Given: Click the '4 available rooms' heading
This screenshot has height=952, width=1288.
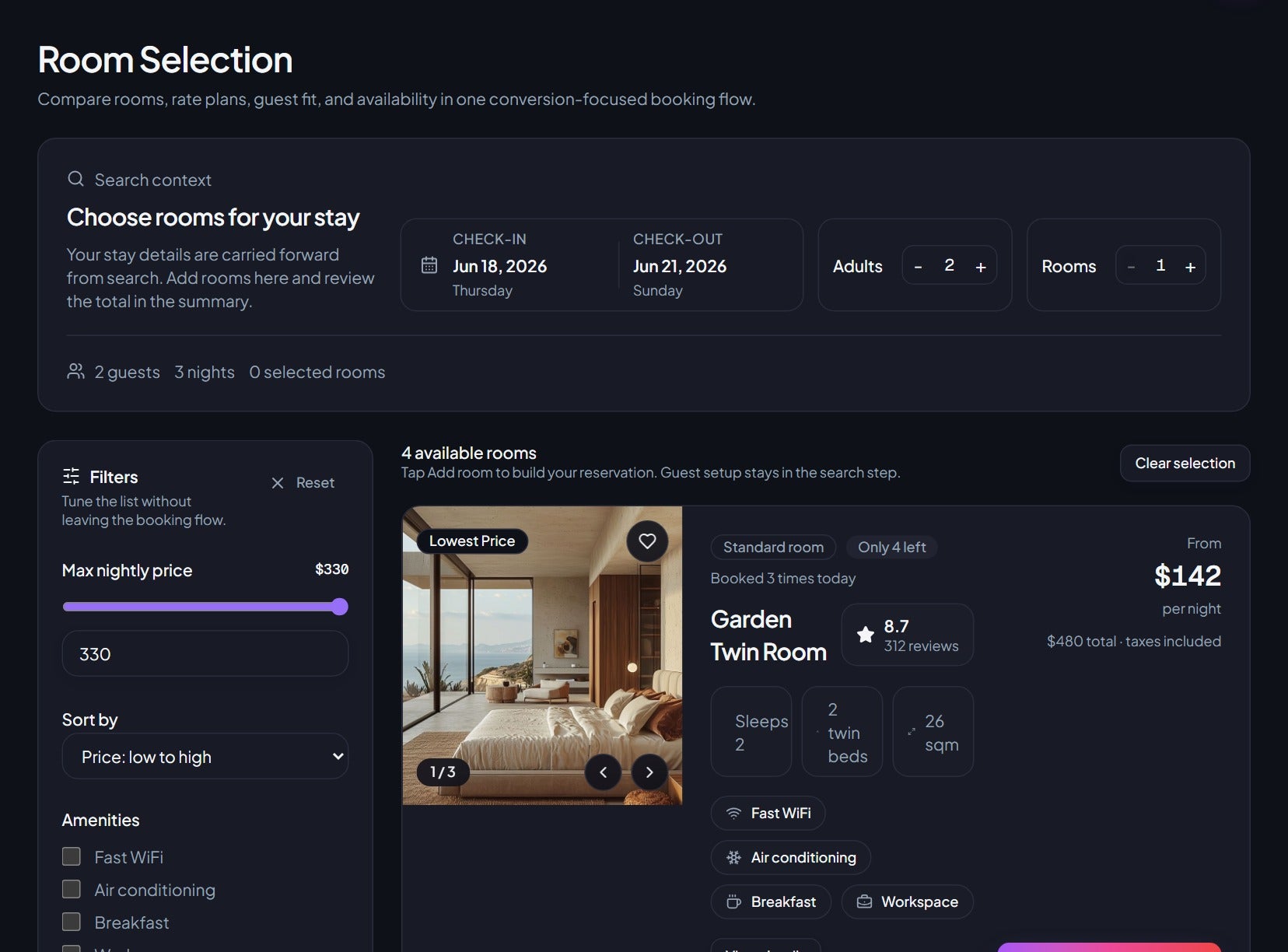Looking at the screenshot, I should click(x=469, y=453).
